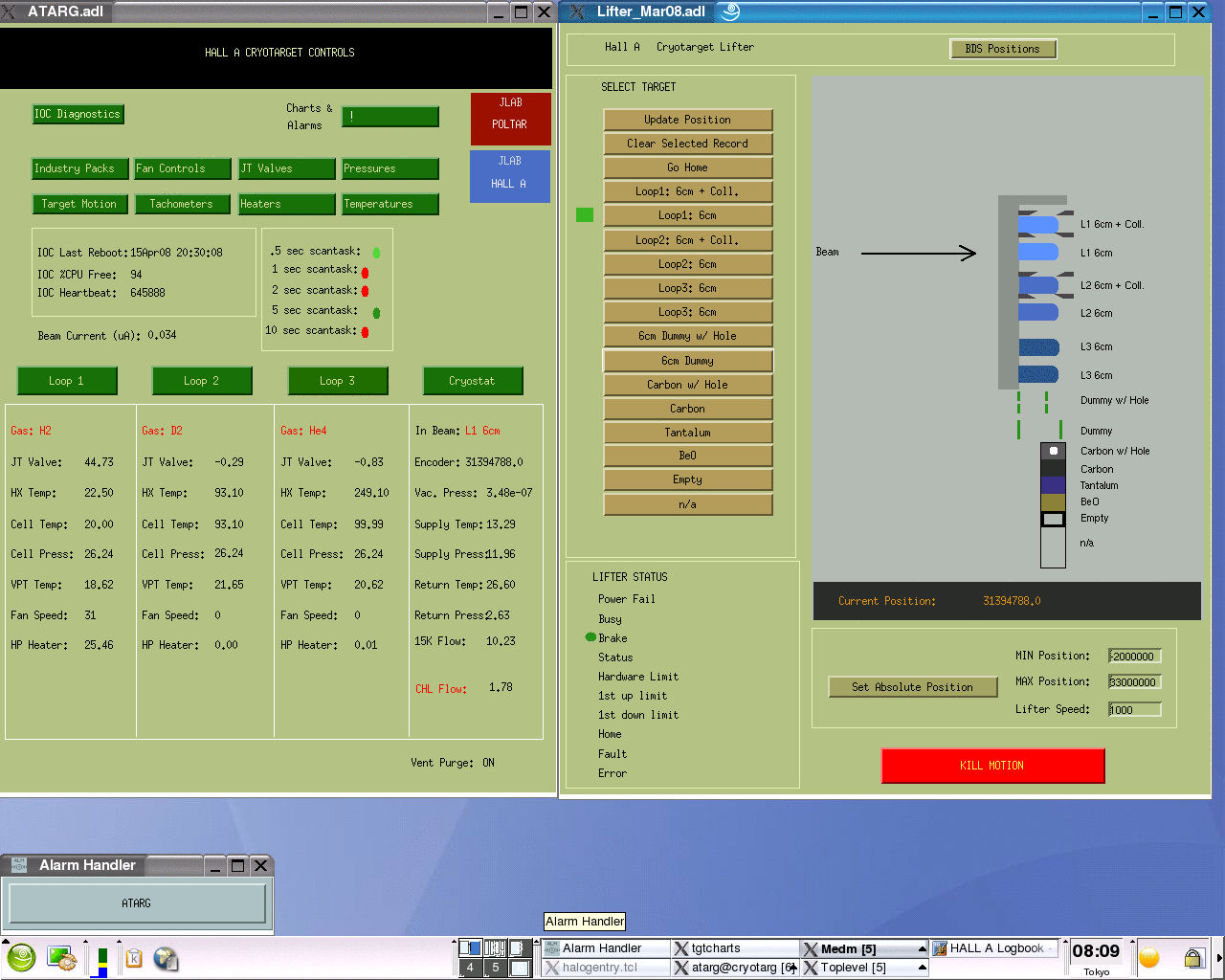Open the Loop 1 display button
Viewport: 1225px width, 980px height.
pos(67,381)
